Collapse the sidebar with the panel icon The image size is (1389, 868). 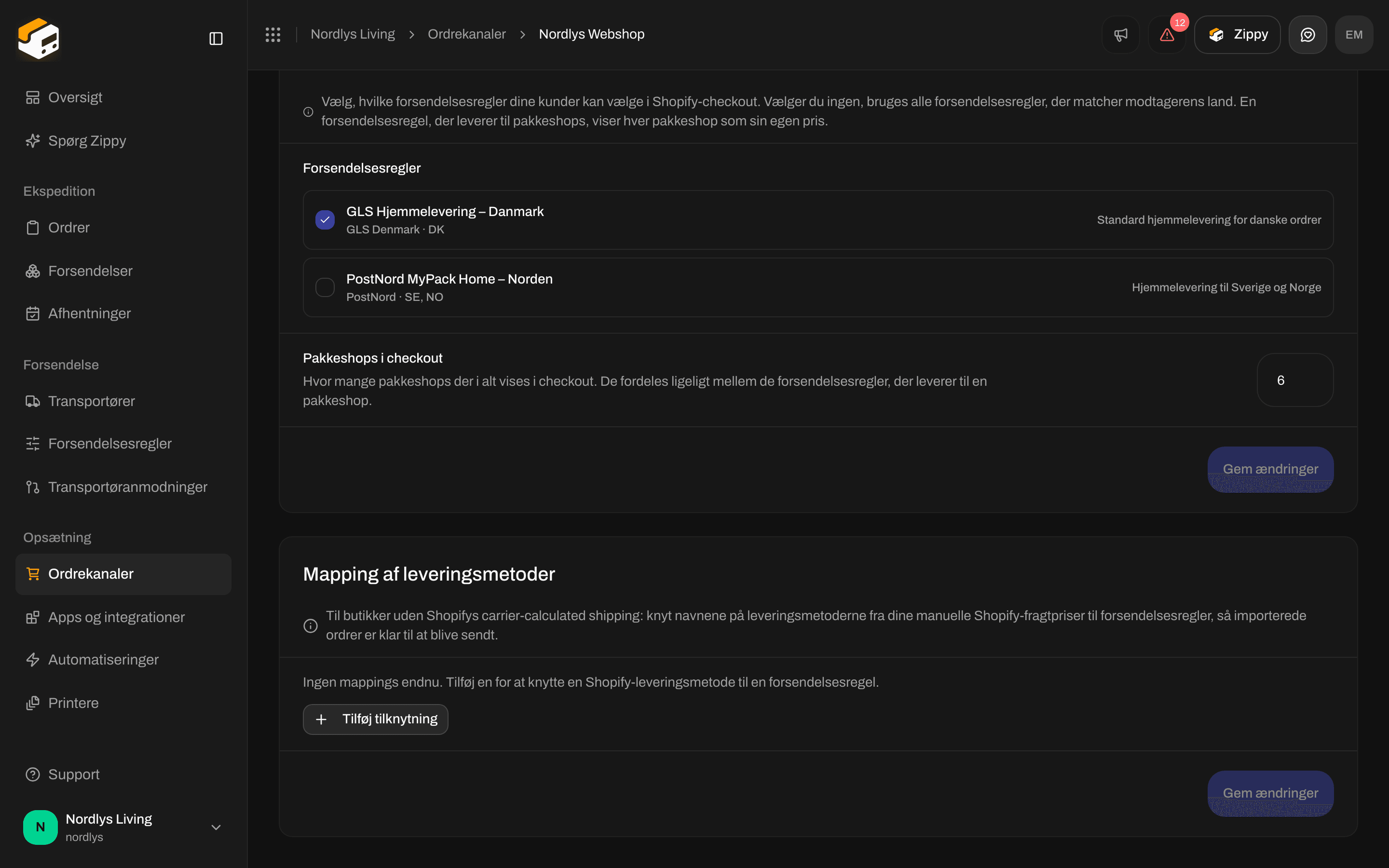(216, 39)
